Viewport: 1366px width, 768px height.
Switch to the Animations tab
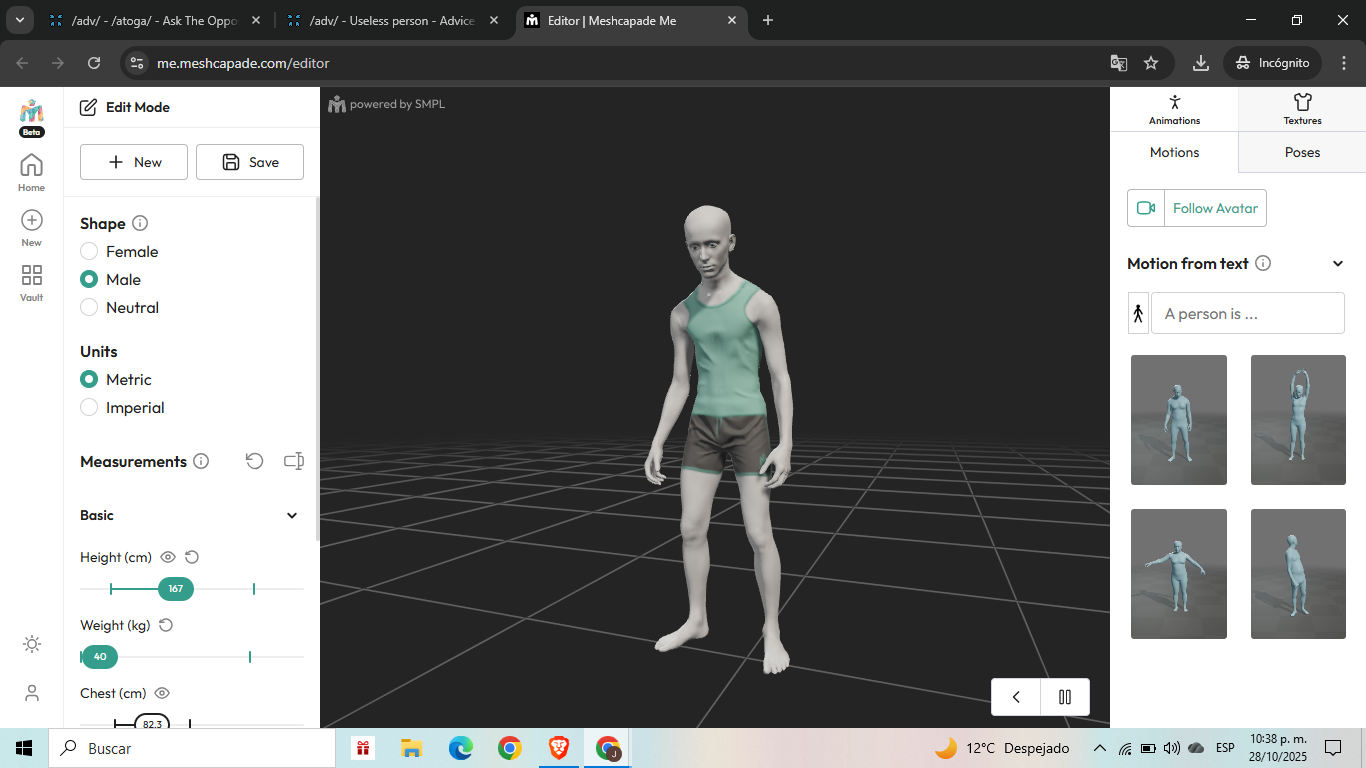pos(1174,109)
